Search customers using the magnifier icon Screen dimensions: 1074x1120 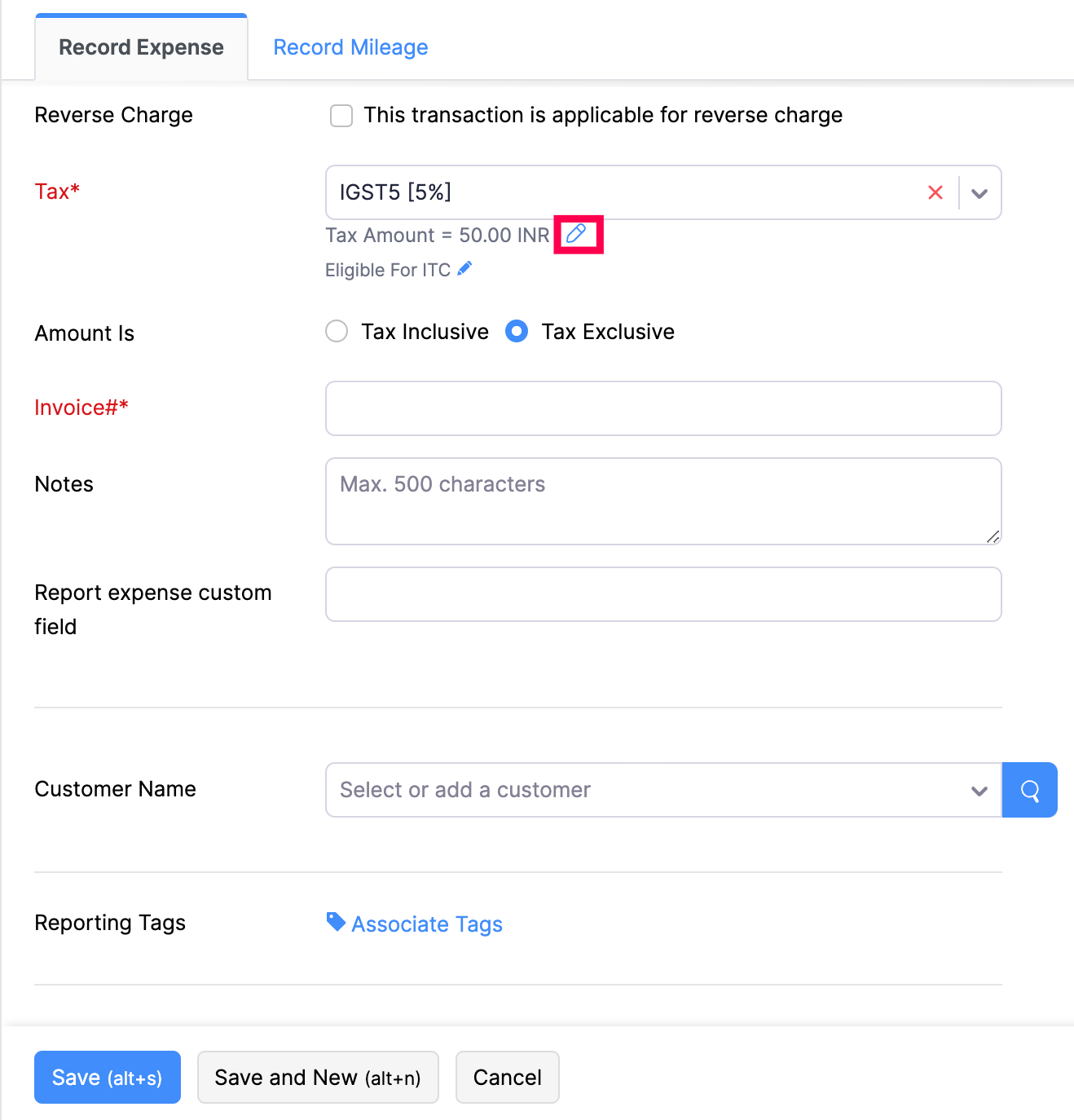(1029, 789)
